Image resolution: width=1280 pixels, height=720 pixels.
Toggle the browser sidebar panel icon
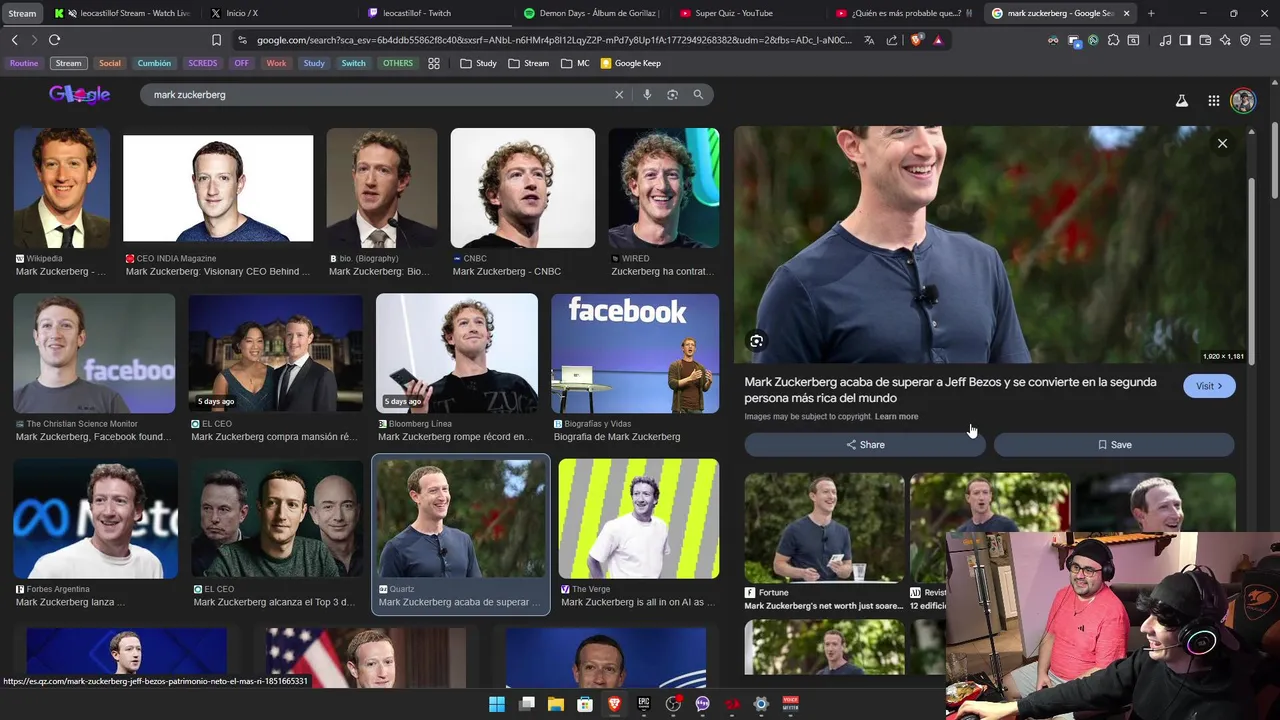(x=1185, y=40)
